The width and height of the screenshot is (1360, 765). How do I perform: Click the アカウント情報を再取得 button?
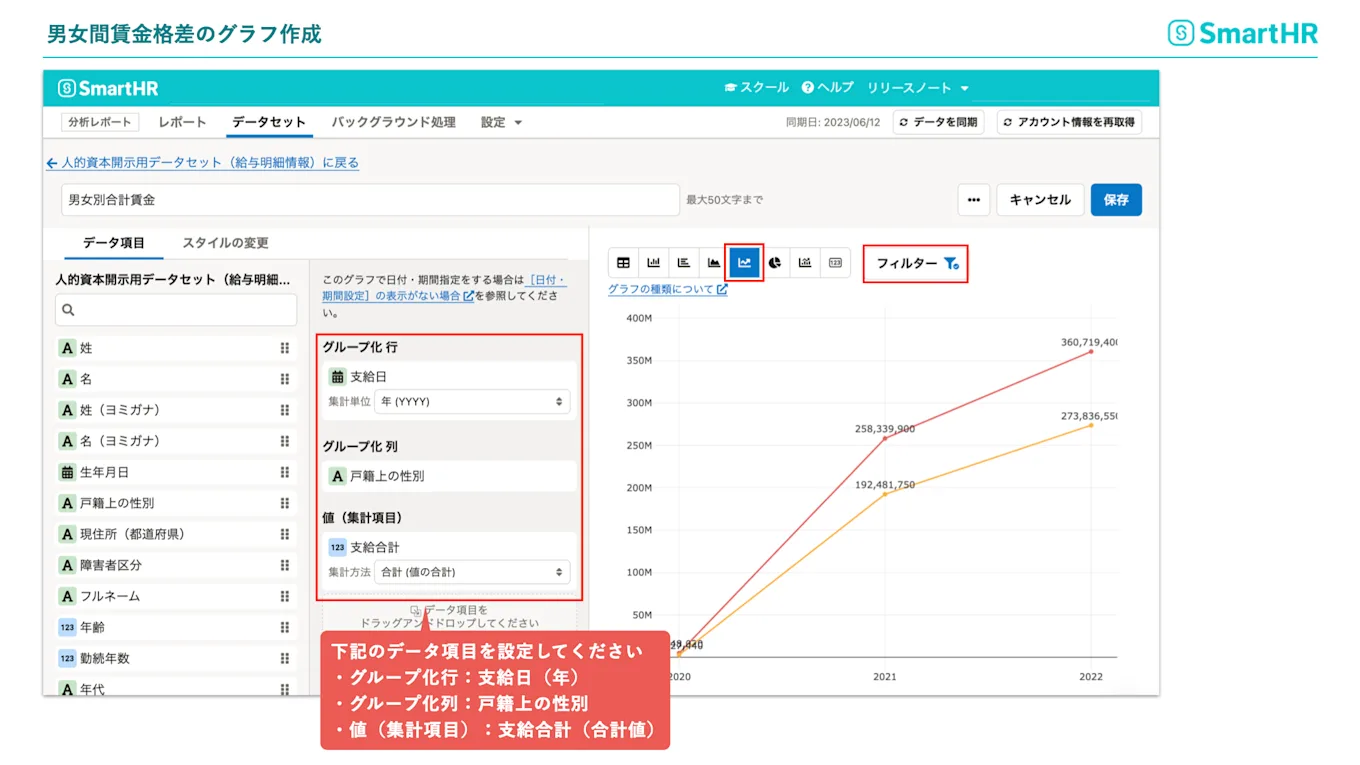pyautogui.click(x=1069, y=122)
